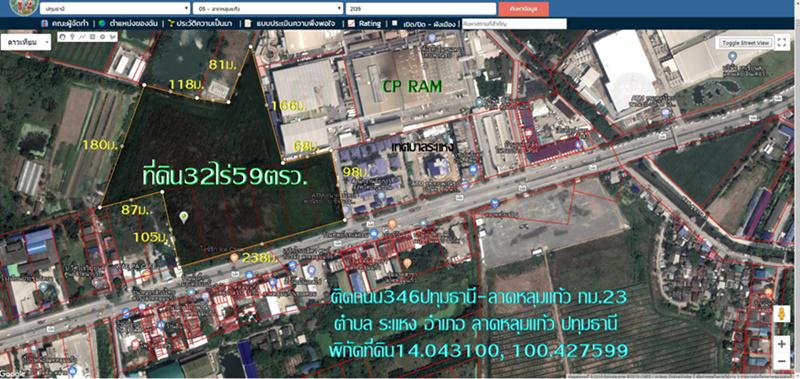This screenshot has width=800, height=379.
Task: Open the province dropdown
Action: click(115, 9)
